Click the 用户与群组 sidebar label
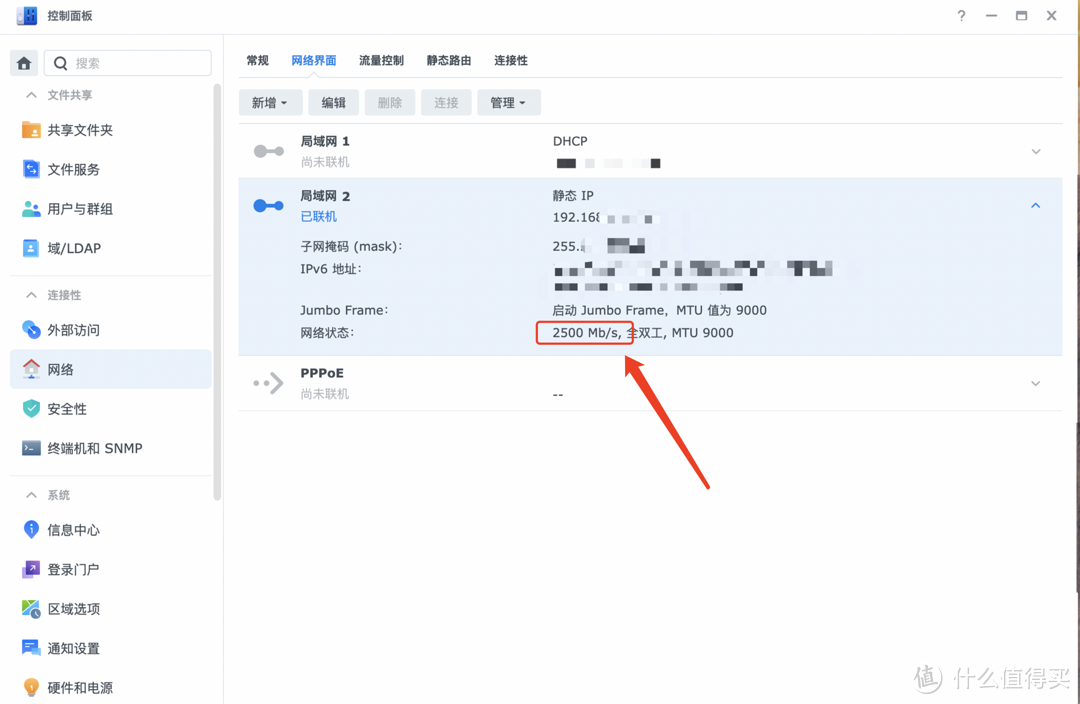This screenshot has width=1080, height=704. click(x=80, y=209)
